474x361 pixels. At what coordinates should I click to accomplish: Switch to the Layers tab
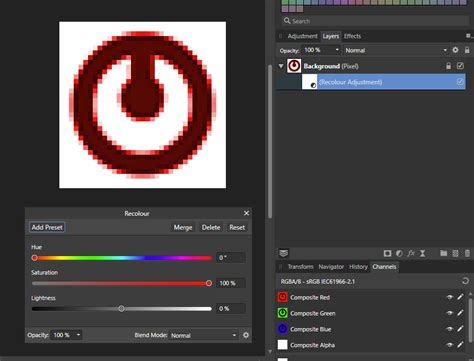331,36
